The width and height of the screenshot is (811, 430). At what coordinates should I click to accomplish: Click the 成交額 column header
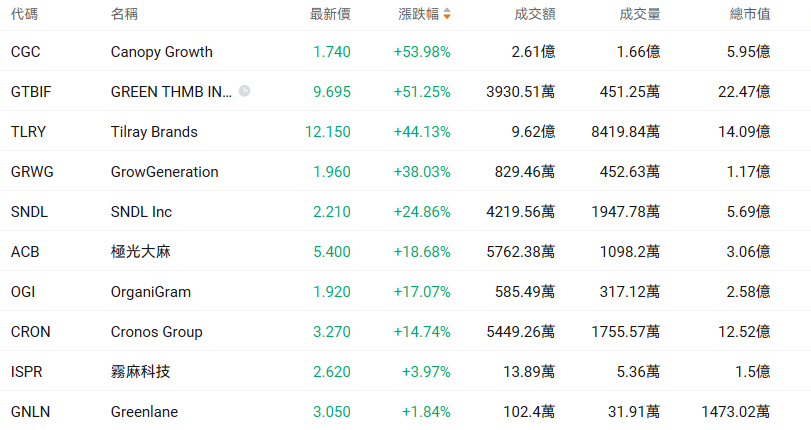535,14
